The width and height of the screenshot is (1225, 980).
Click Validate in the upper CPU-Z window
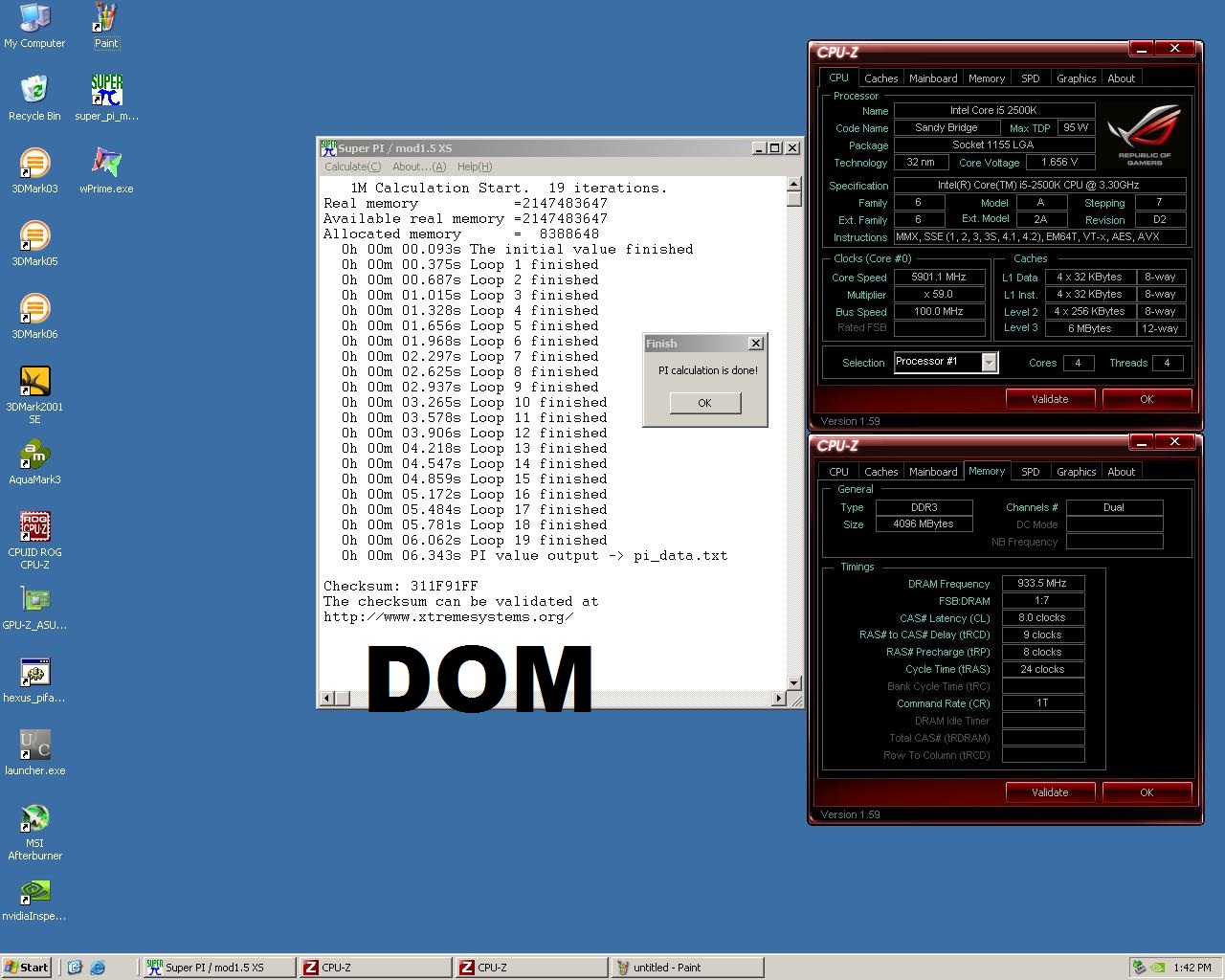1050,399
